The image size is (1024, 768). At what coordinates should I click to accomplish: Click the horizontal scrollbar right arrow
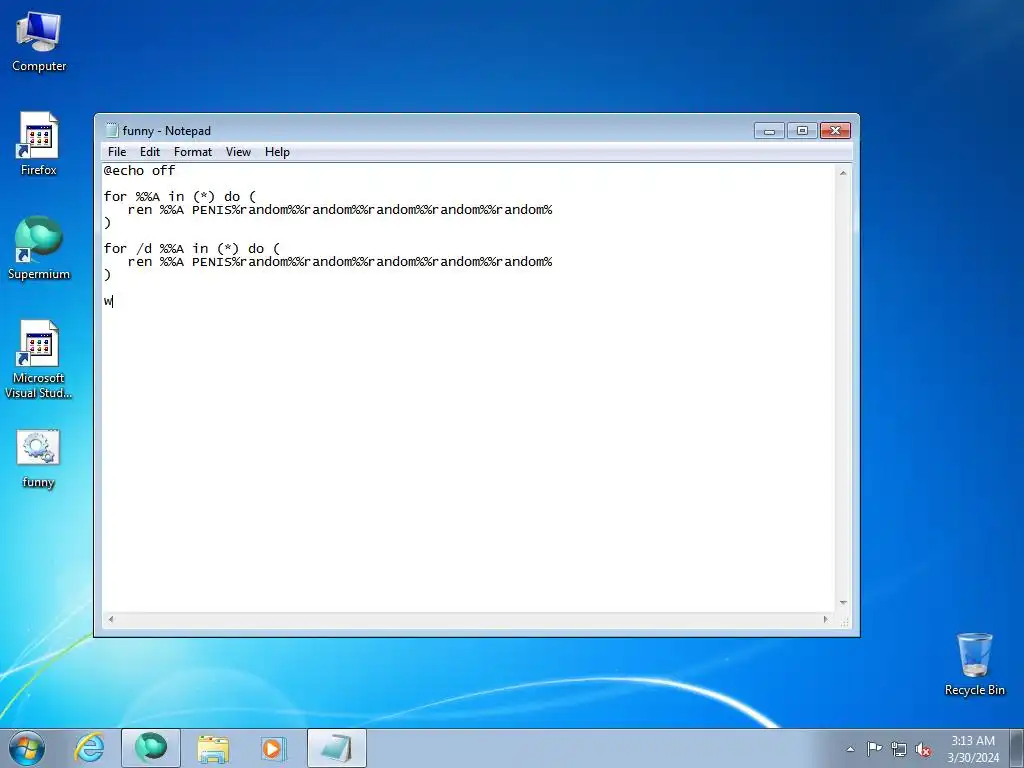[826, 619]
